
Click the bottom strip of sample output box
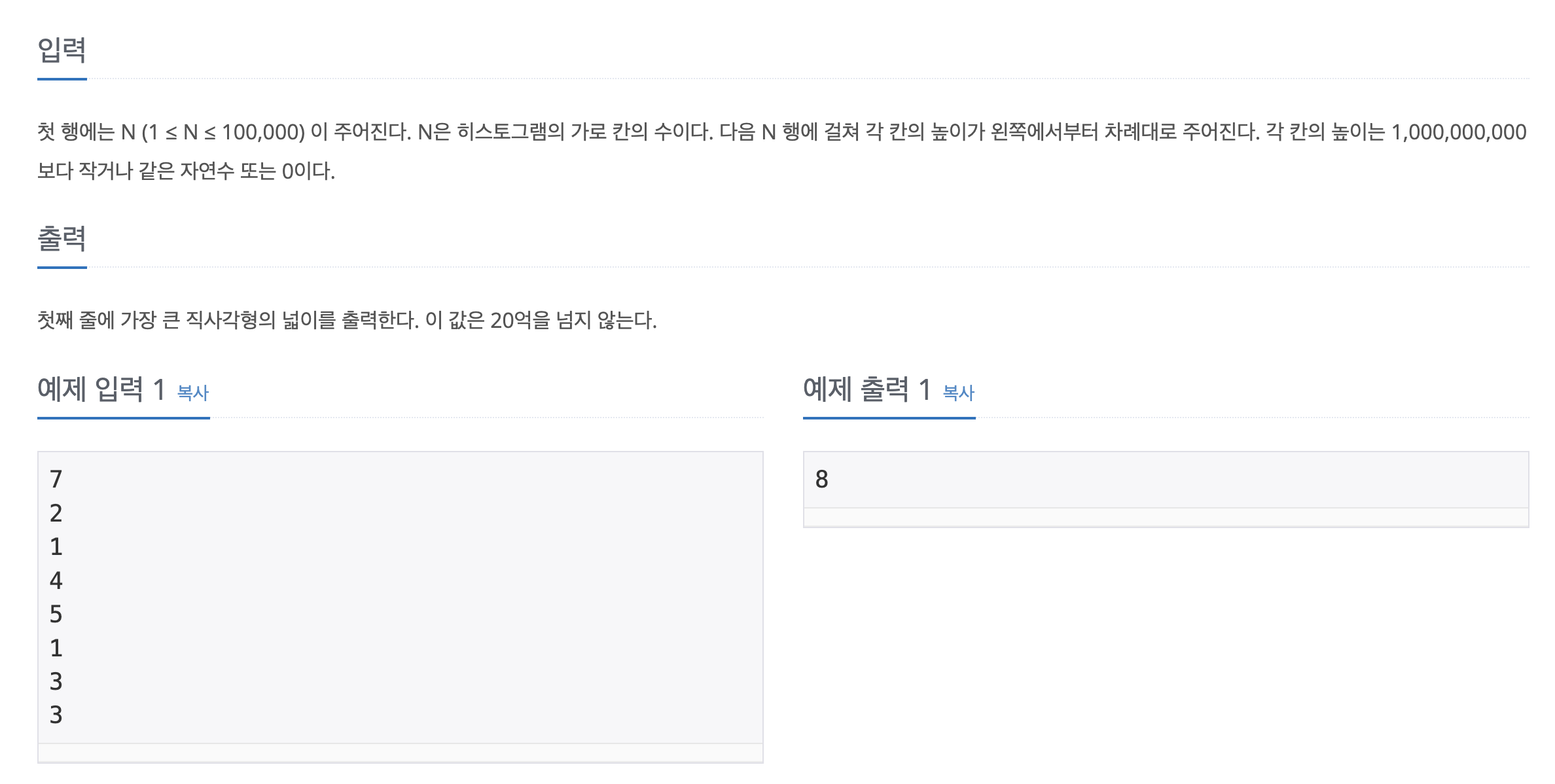[1166, 517]
